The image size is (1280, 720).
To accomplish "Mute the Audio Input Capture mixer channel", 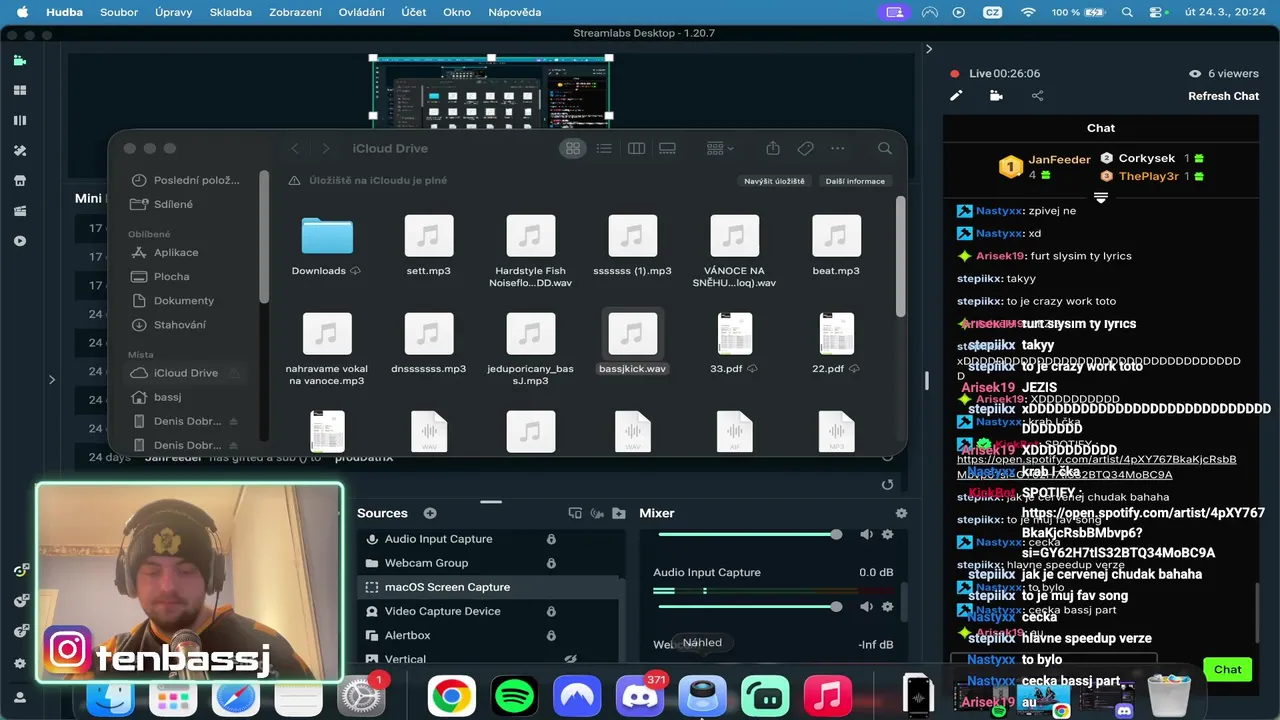I will 866,607.
